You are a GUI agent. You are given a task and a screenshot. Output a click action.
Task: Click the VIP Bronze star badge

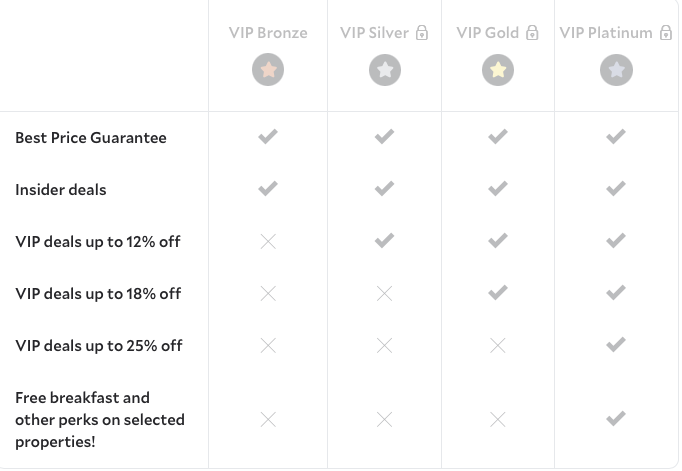[x=267, y=70]
